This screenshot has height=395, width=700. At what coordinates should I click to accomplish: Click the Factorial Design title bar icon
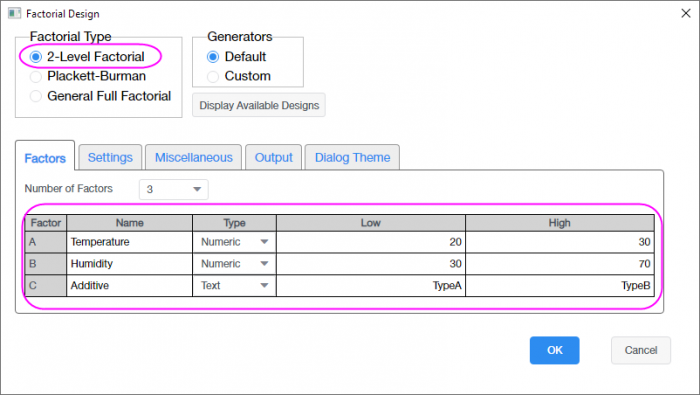[x=14, y=13]
